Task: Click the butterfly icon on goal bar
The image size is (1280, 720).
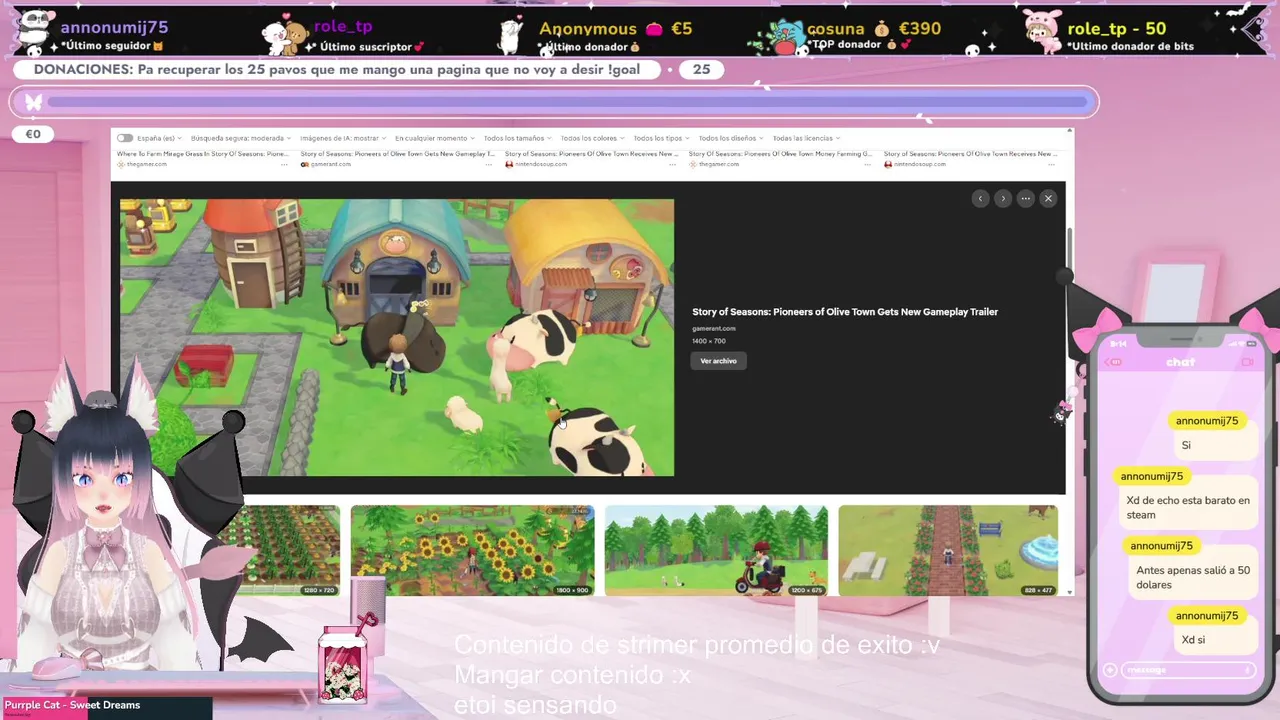Action: click(33, 102)
